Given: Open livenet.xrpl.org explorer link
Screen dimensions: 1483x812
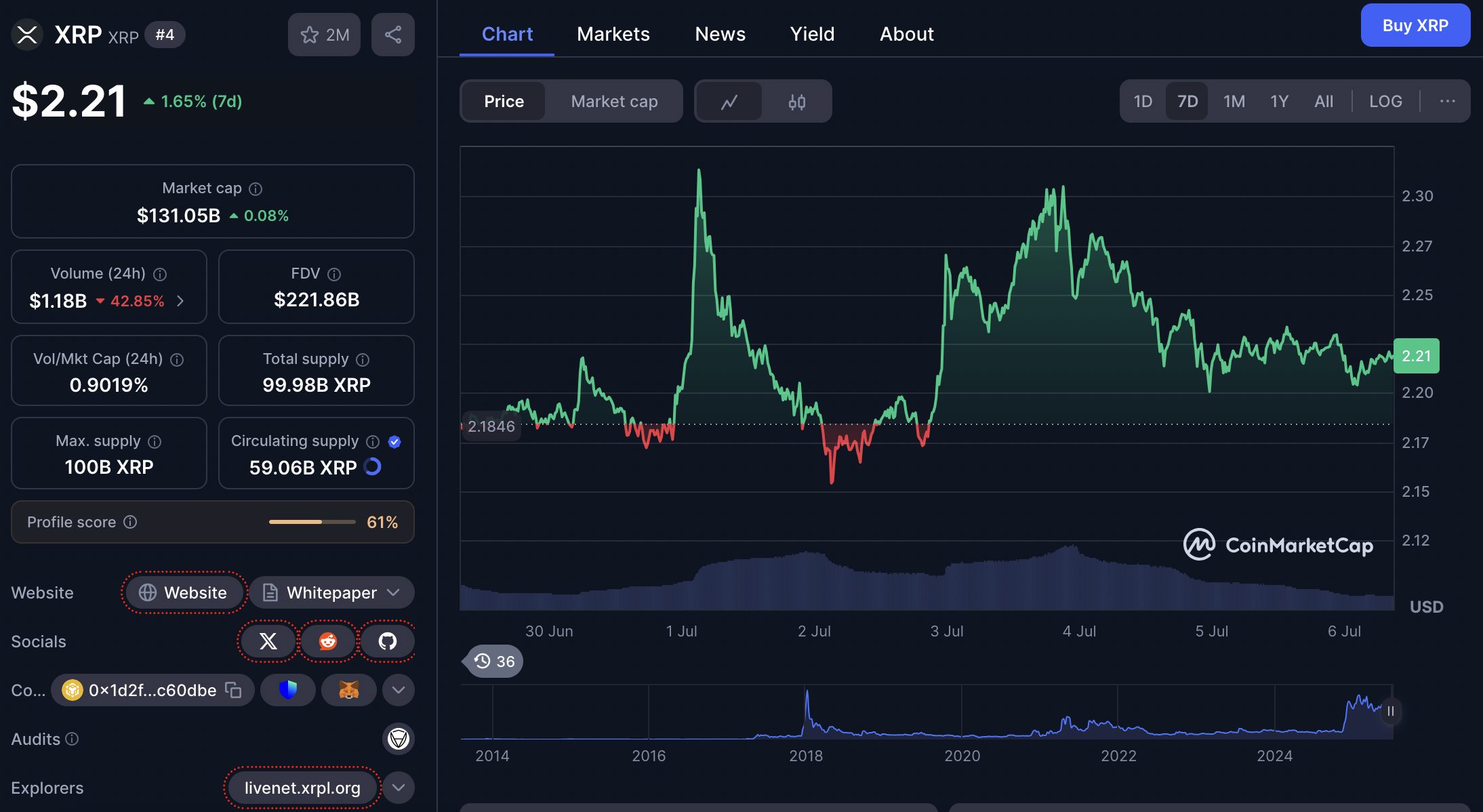Looking at the screenshot, I should (302, 788).
